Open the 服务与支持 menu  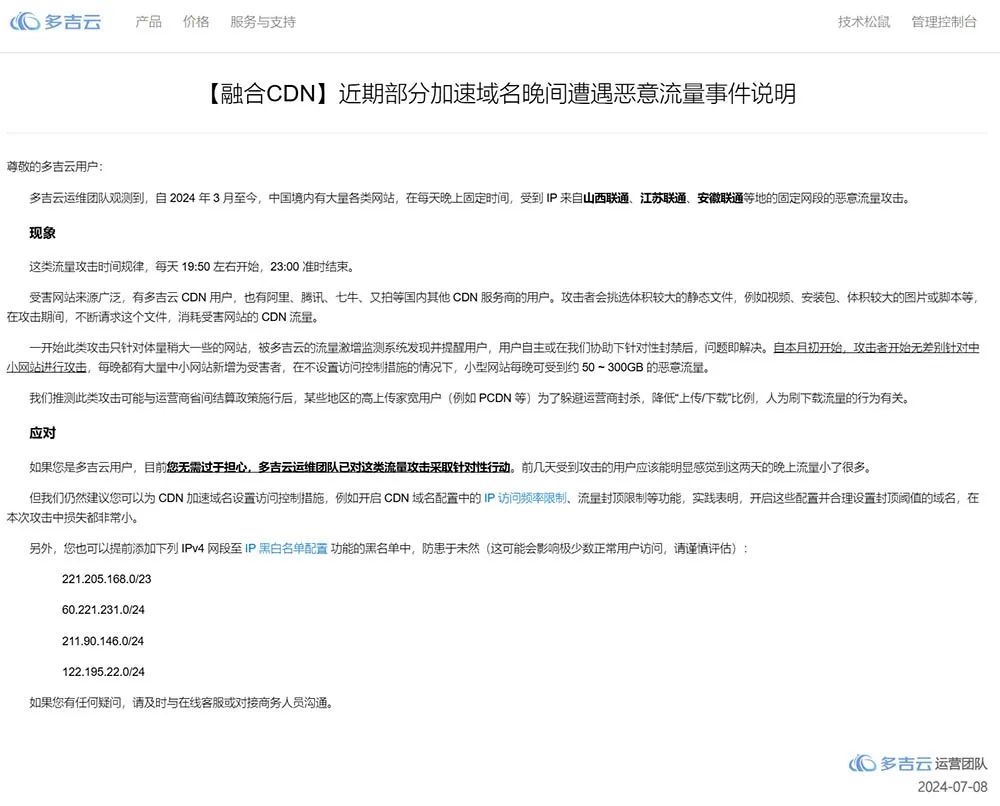coord(263,22)
